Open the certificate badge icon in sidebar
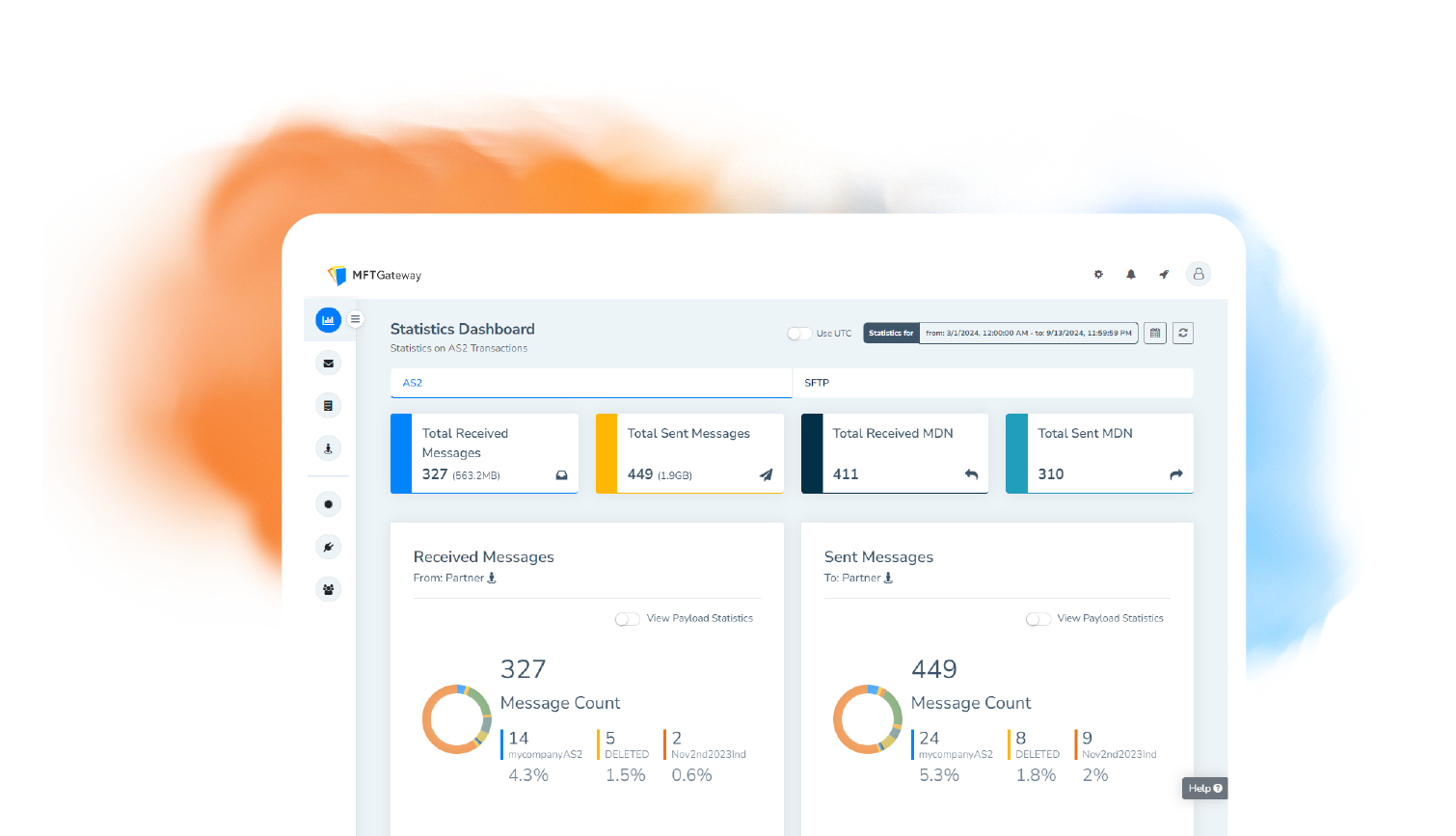 tap(328, 504)
